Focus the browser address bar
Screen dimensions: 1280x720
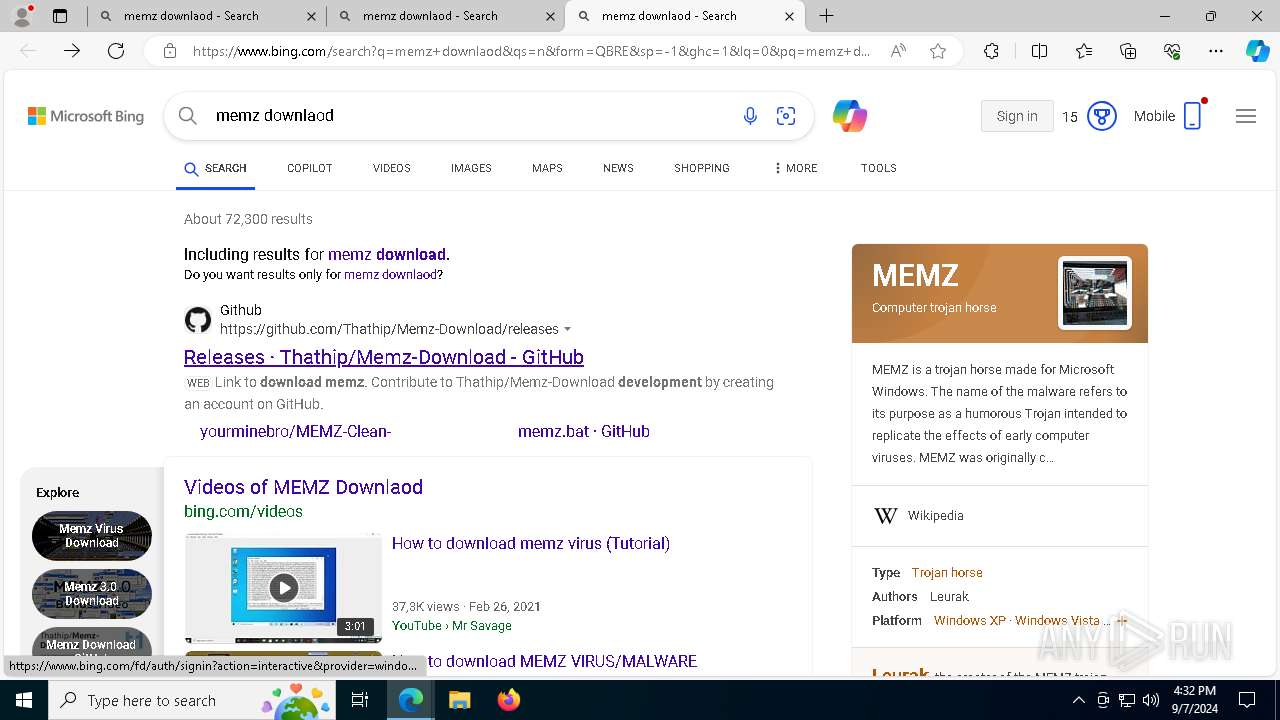point(530,51)
